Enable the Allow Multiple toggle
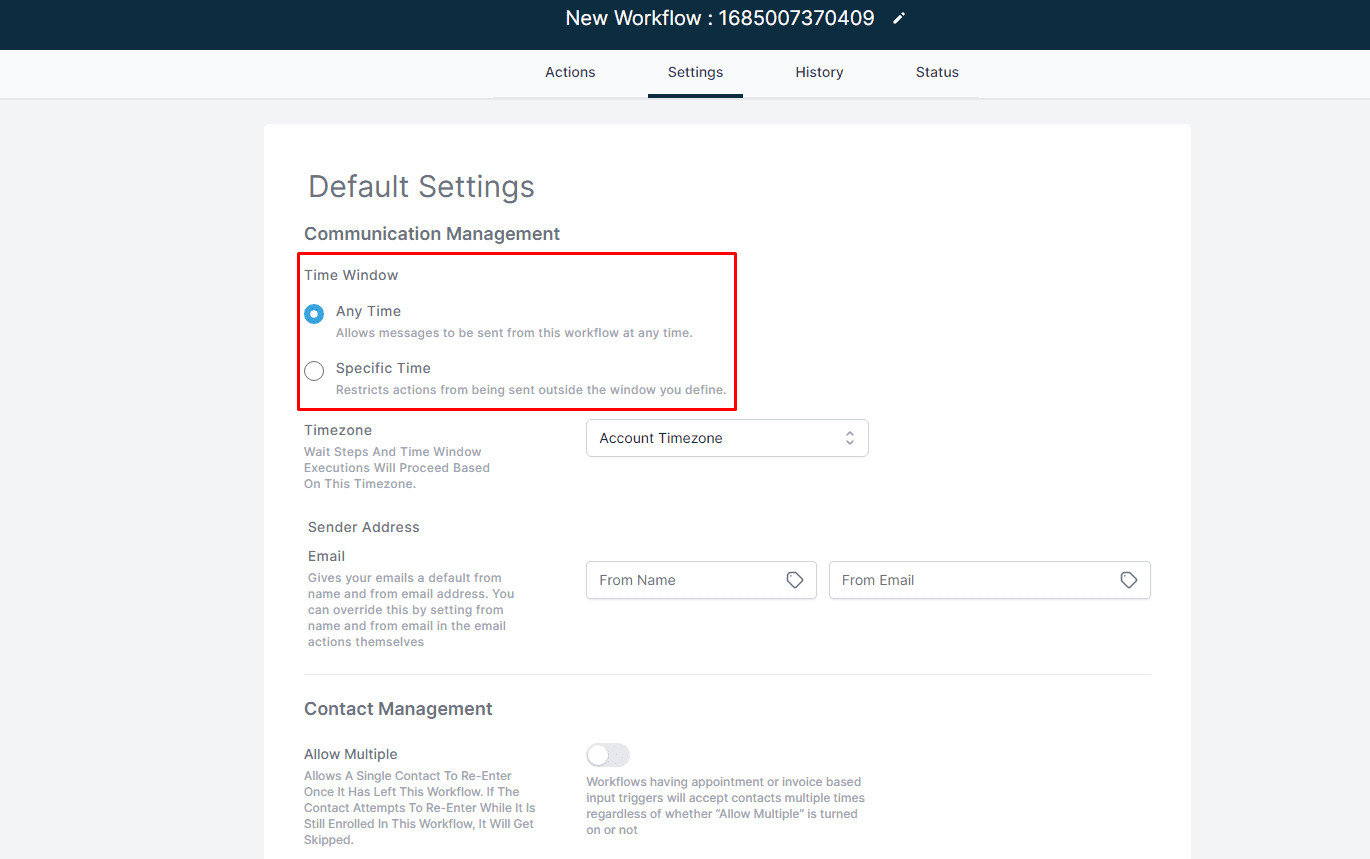The image size is (1370, 859). click(608, 755)
